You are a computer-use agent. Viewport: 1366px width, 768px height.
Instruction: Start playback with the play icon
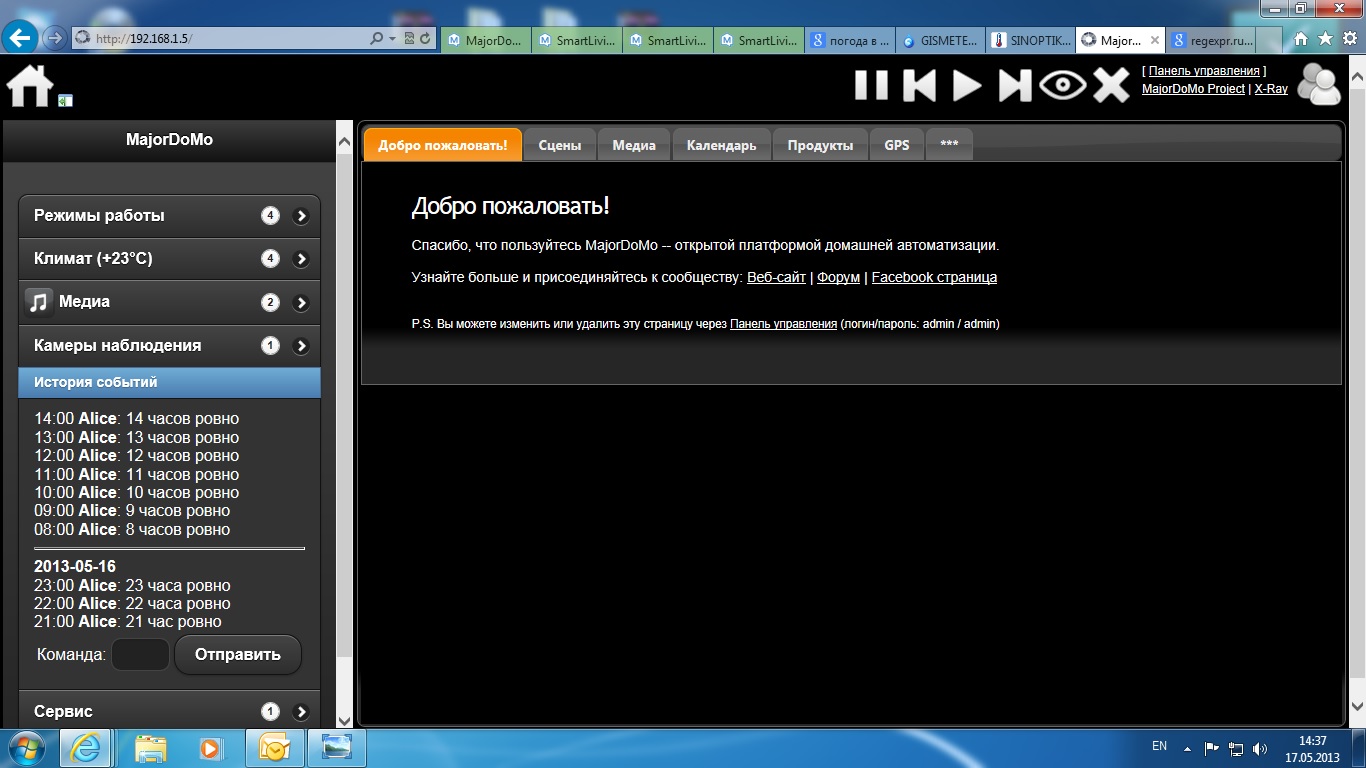[966, 85]
